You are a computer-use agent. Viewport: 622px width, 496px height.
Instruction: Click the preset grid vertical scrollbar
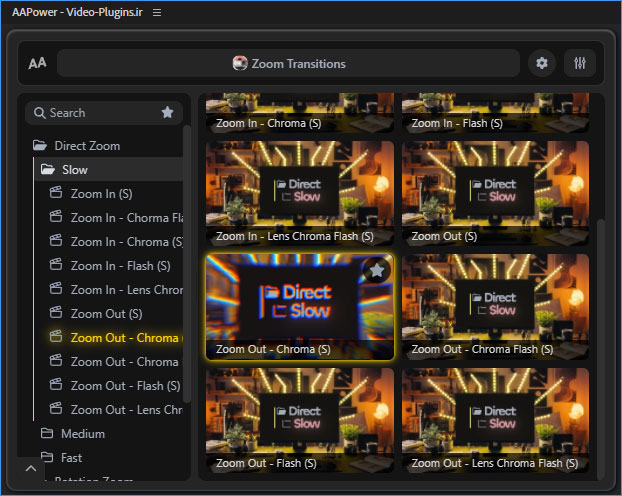(x=600, y=348)
